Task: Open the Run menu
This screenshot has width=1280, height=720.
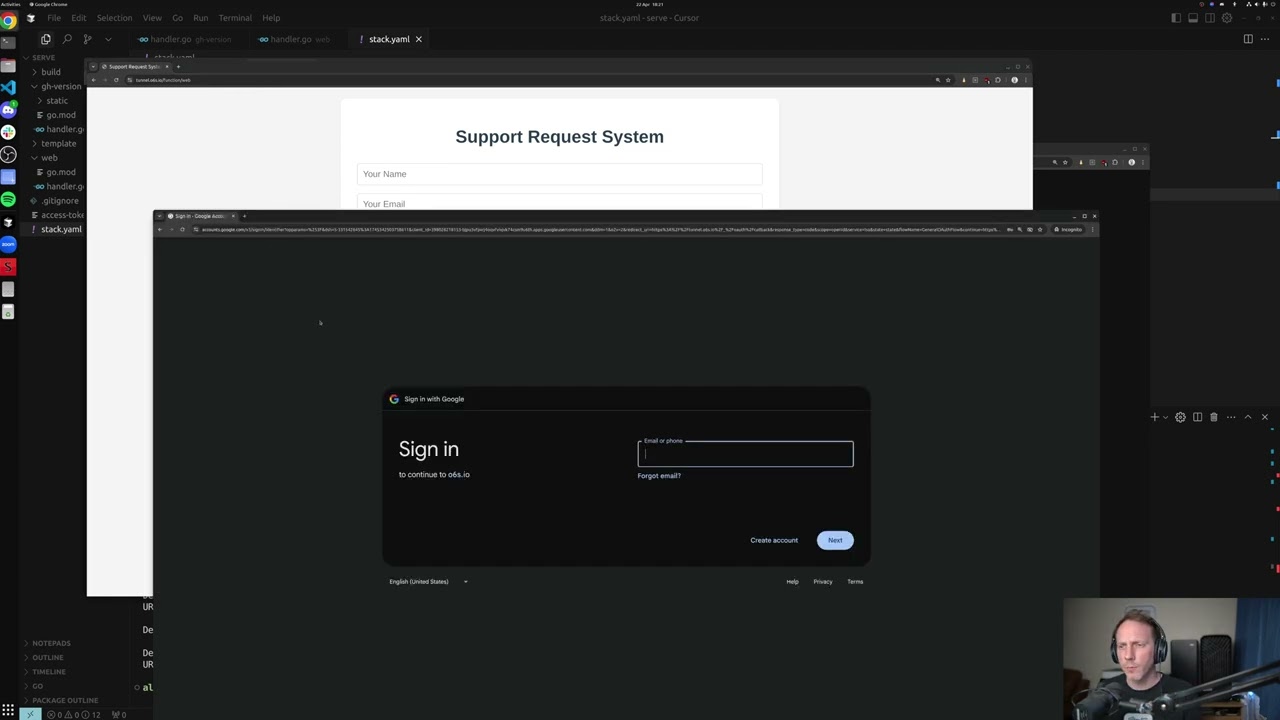Action: pyautogui.click(x=200, y=18)
